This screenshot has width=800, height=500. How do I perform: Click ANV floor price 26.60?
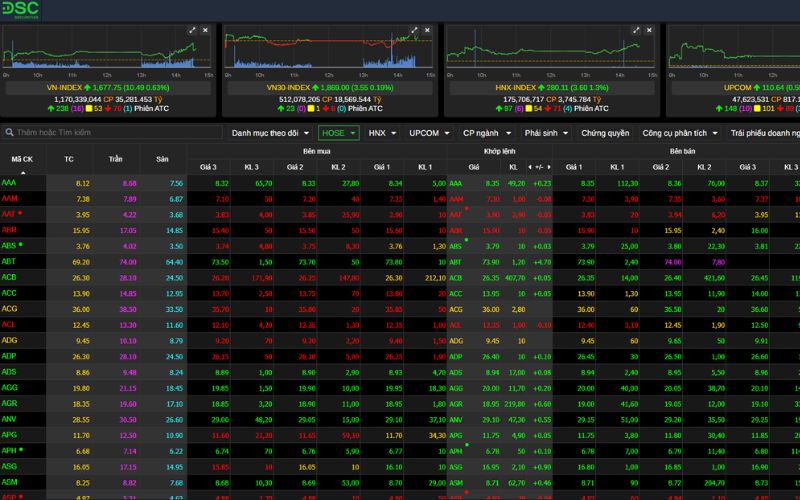174,420
